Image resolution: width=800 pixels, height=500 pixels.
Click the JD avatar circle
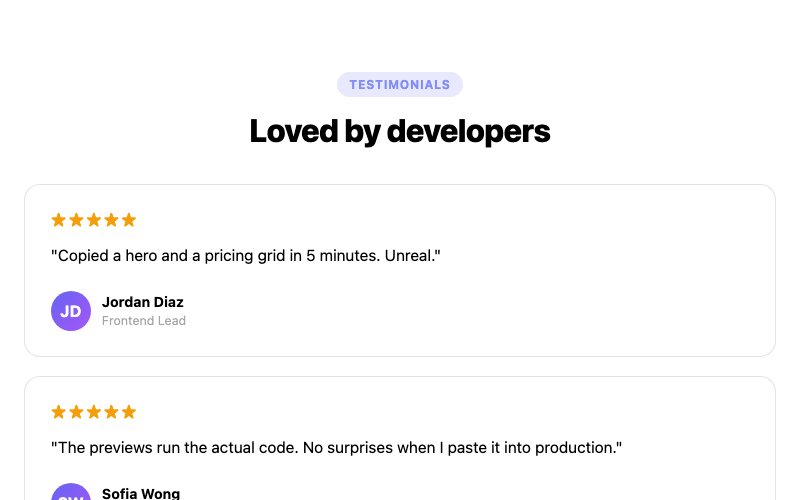(x=71, y=311)
